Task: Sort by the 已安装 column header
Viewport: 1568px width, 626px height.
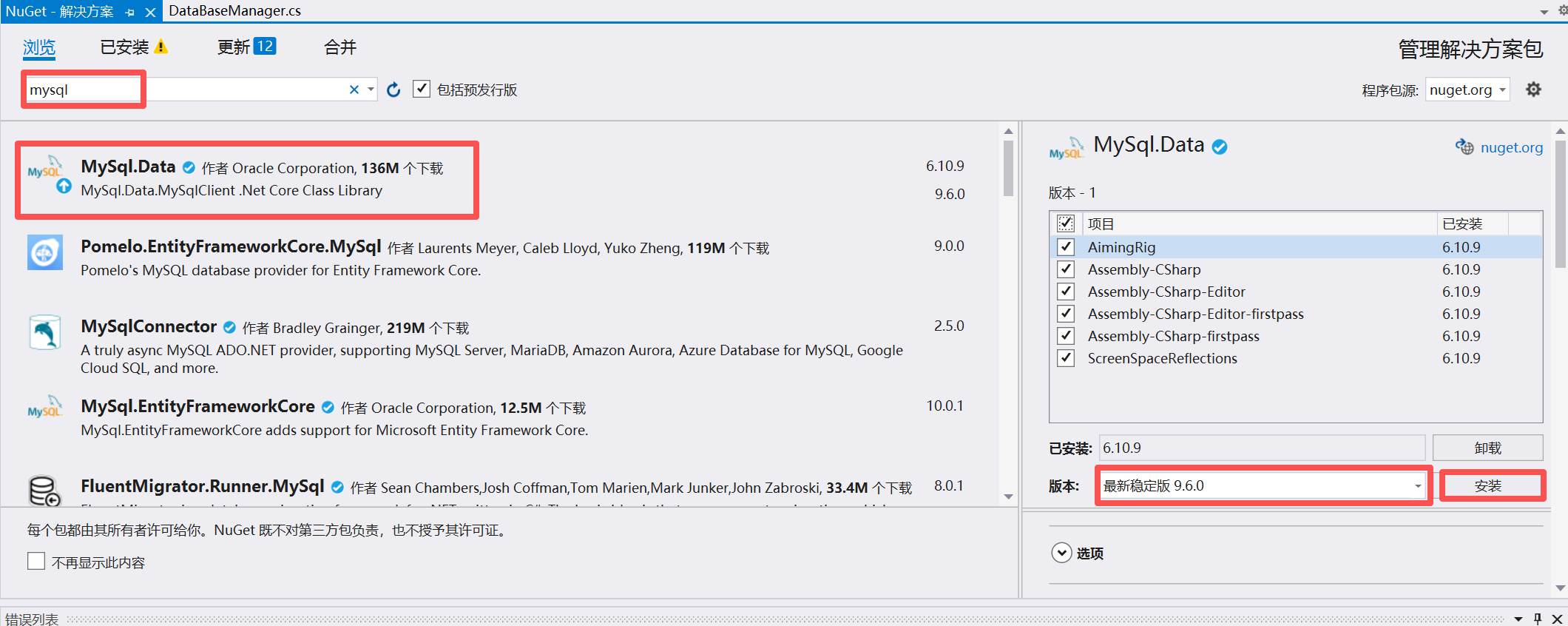Action: [1472, 223]
